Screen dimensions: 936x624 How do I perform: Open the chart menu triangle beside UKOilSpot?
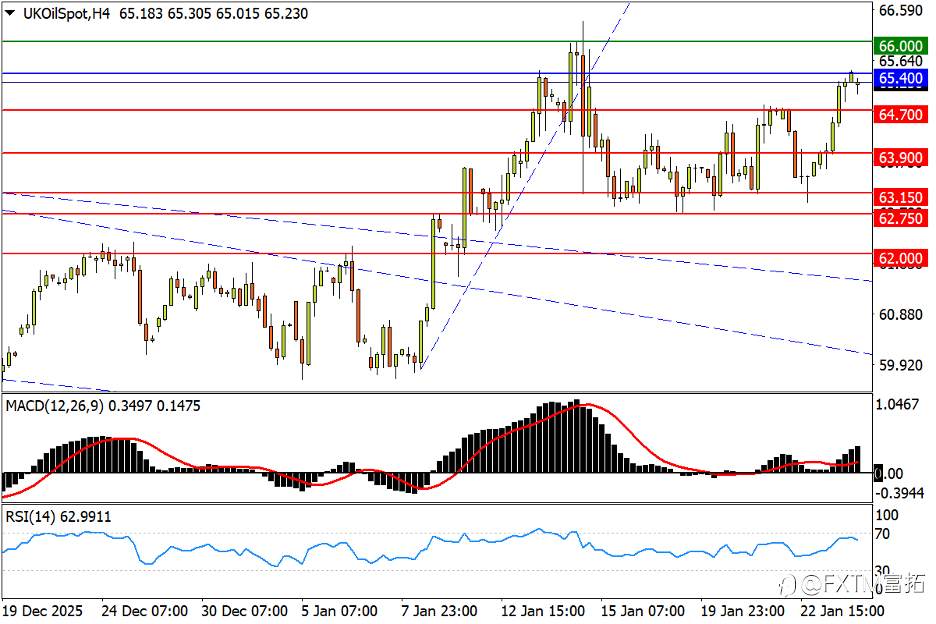(10, 13)
